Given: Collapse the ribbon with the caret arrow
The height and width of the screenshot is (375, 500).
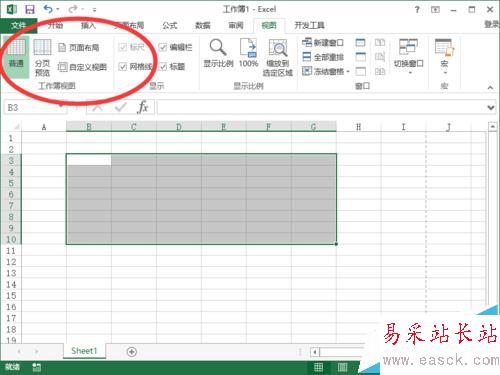Looking at the screenshot, I should [490, 88].
